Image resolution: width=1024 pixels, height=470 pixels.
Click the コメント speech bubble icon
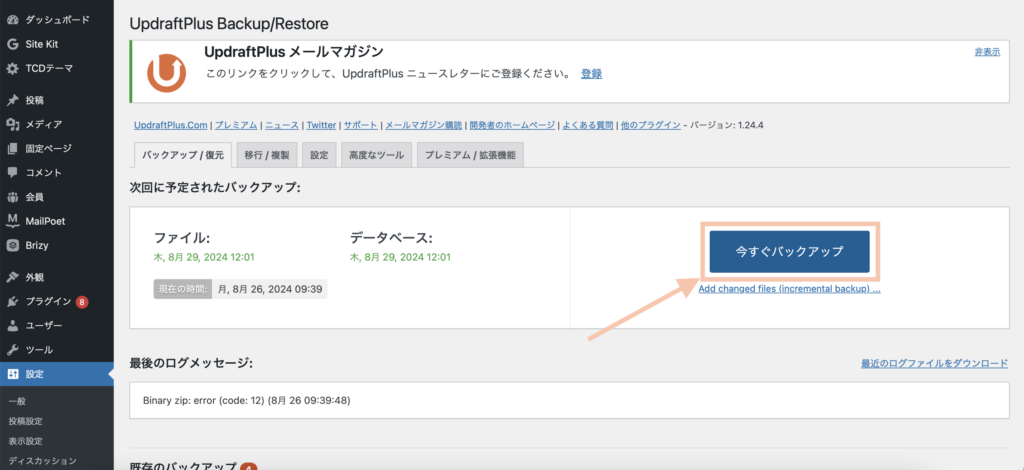pos(12,173)
